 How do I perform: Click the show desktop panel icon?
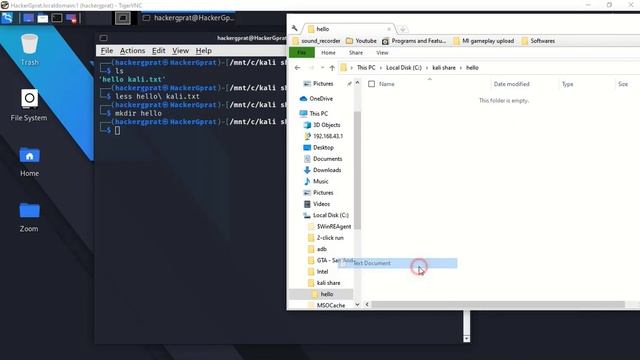point(28,18)
